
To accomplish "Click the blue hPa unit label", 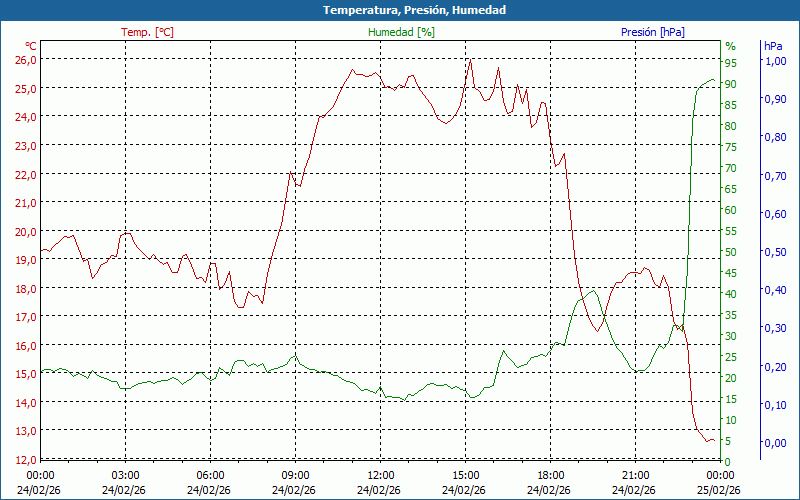I will pos(773,46).
